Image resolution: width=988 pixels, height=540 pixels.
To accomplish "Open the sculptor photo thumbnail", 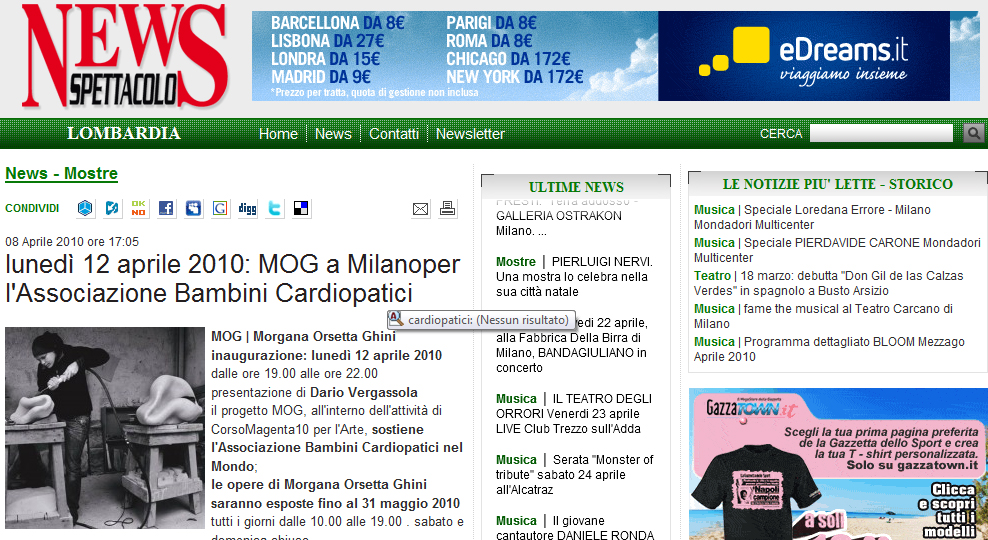I will [105, 428].
